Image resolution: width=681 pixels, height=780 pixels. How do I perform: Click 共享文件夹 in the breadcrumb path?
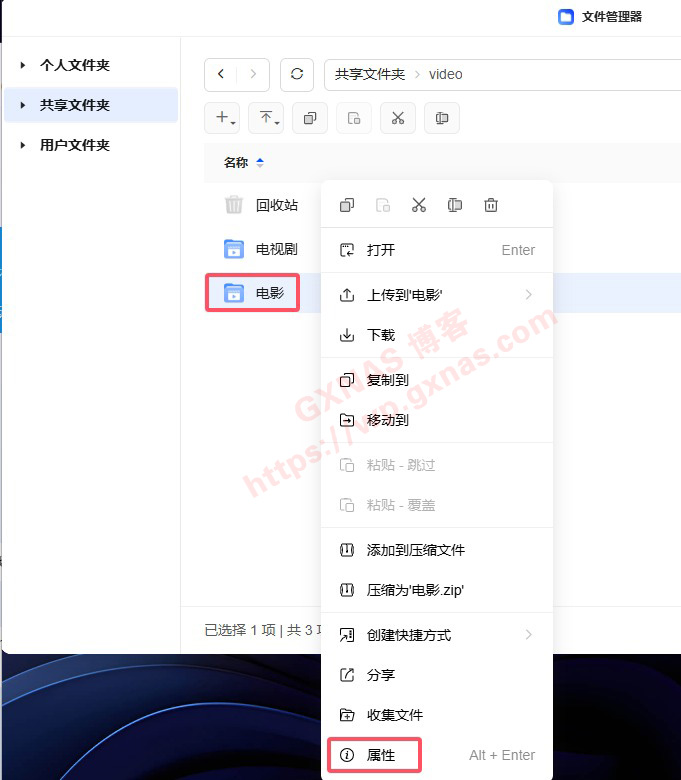(369, 74)
